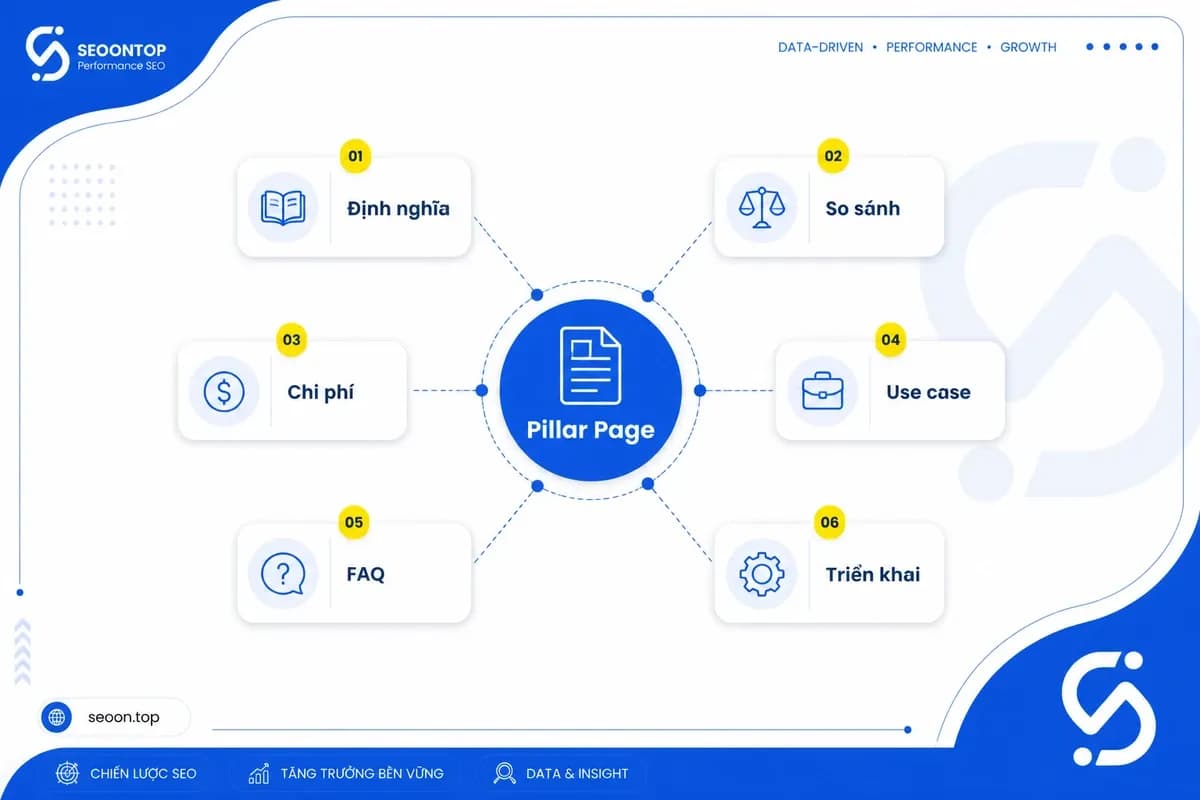This screenshot has width=1200, height=800.
Task: Click the SEOONTOP logo mark at top left
Action: (x=47, y=53)
